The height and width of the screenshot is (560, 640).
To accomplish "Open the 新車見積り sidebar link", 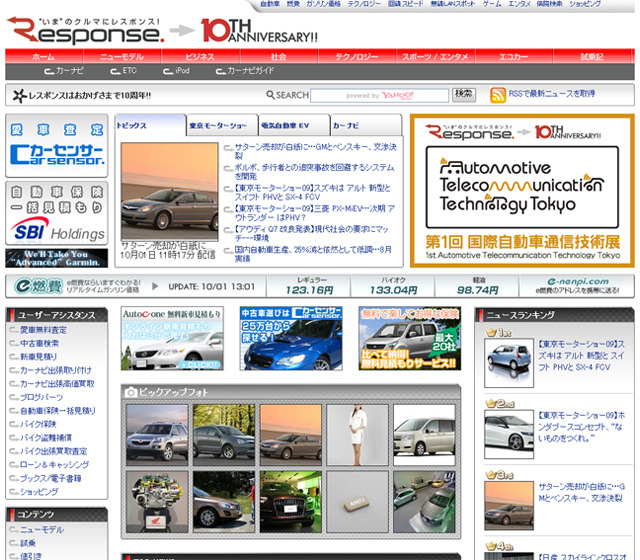I will point(39,357).
